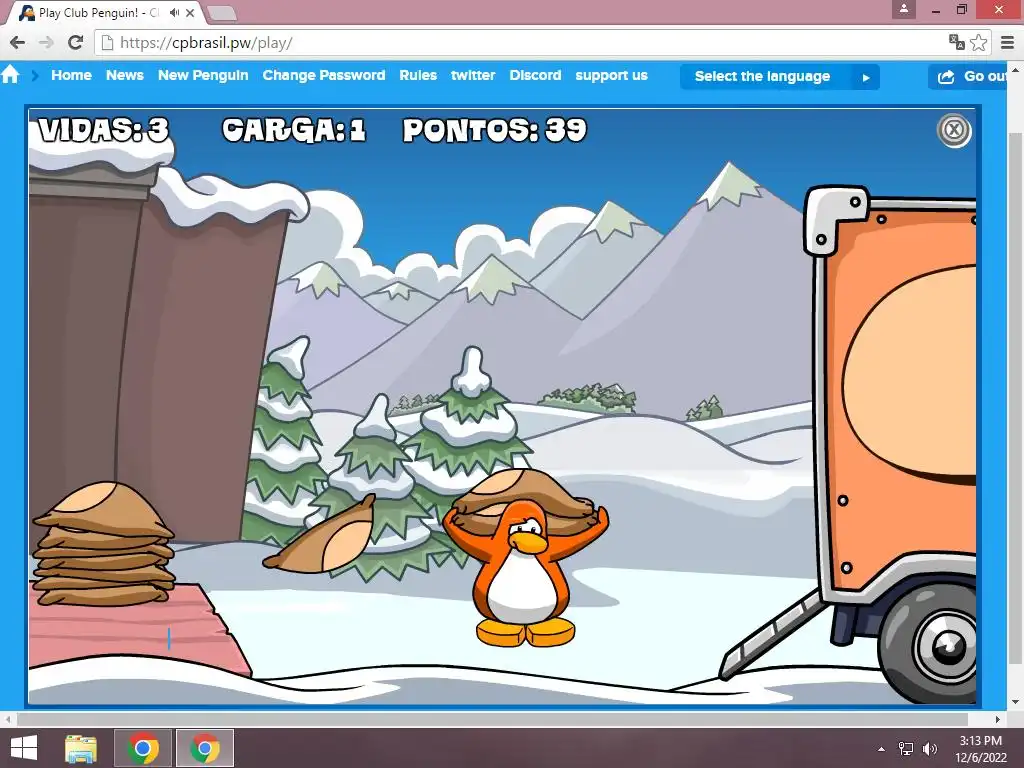Click the horizontal scrollbar right arrow

point(998,719)
